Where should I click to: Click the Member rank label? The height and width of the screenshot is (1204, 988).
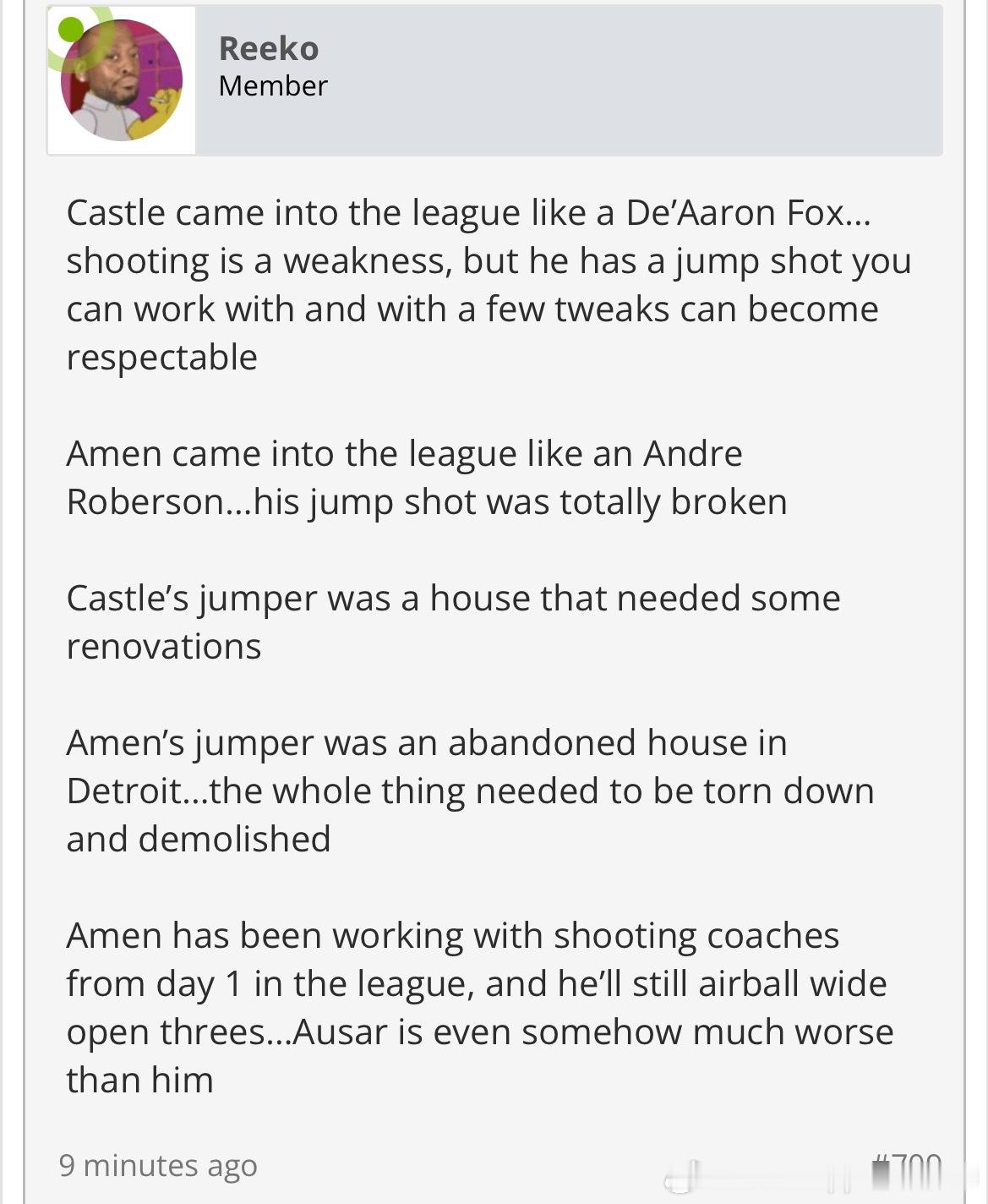point(273,85)
